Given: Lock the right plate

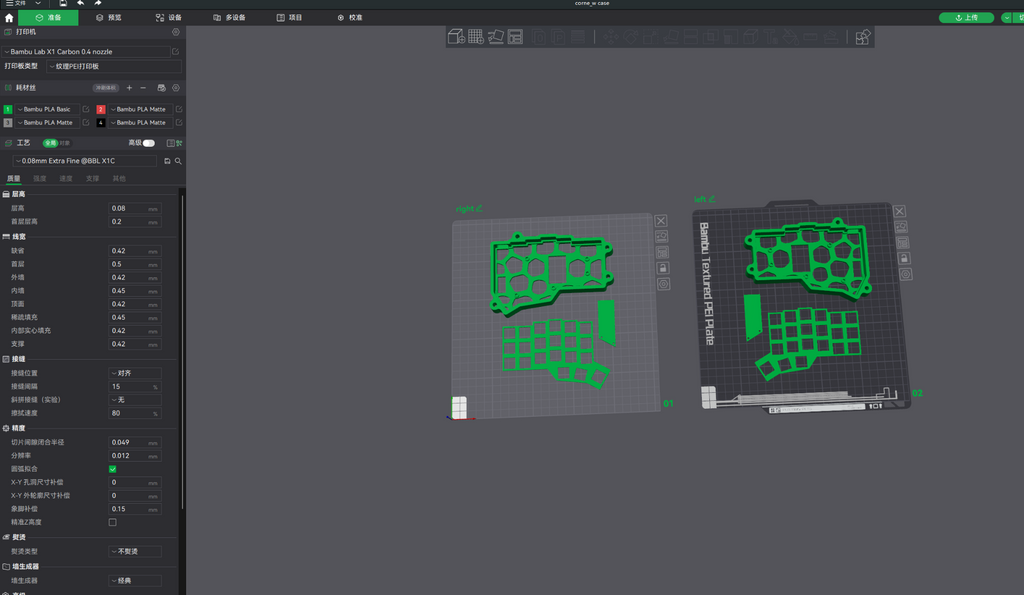Looking at the screenshot, I should (x=662, y=268).
